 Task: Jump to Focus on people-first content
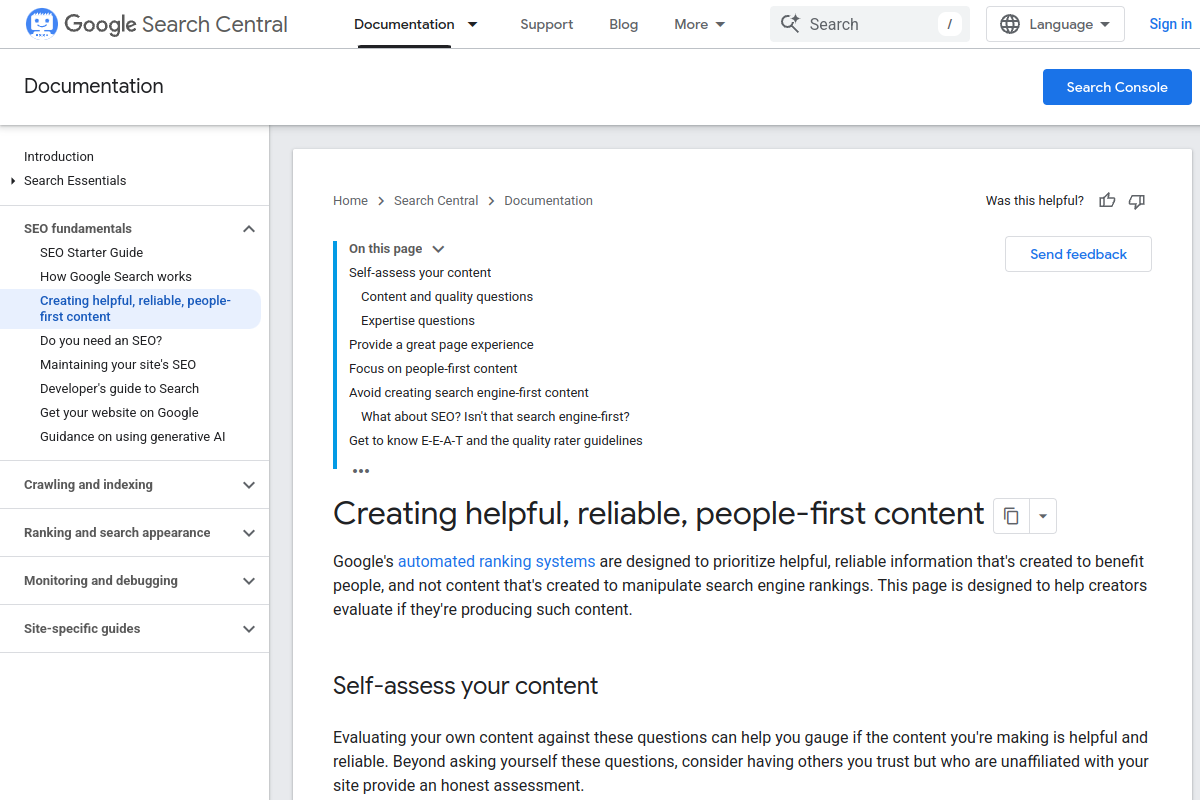(x=433, y=369)
